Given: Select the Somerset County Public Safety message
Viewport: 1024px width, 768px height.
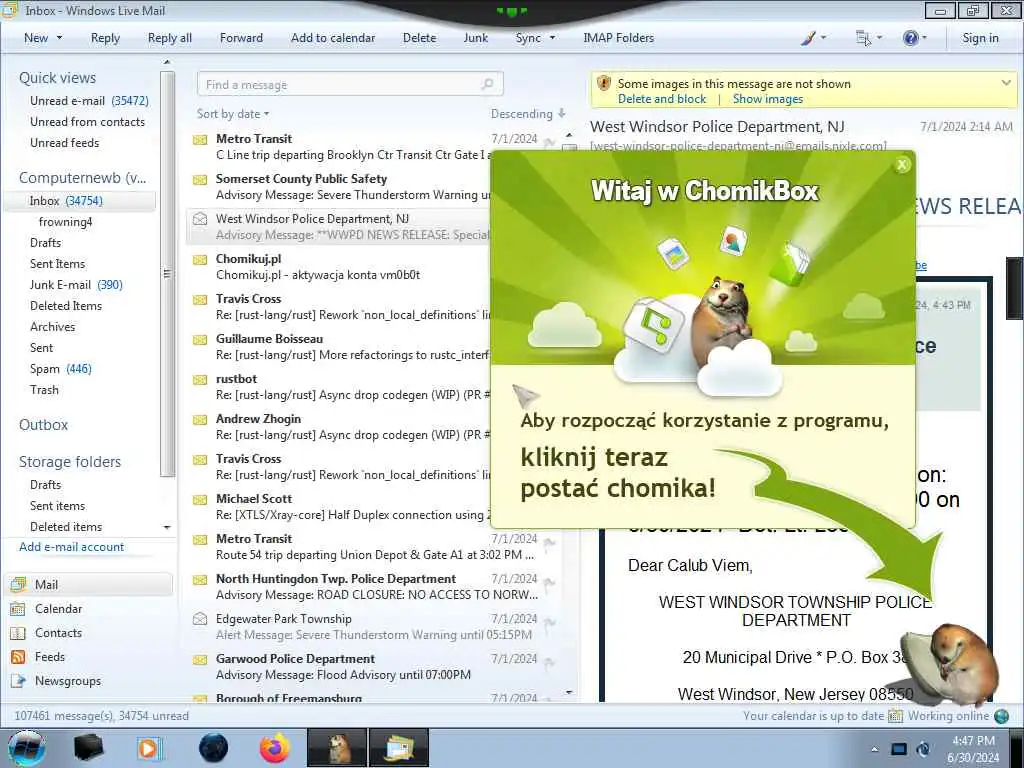Looking at the screenshot, I should pyautogui.click(x=338, y=187).
